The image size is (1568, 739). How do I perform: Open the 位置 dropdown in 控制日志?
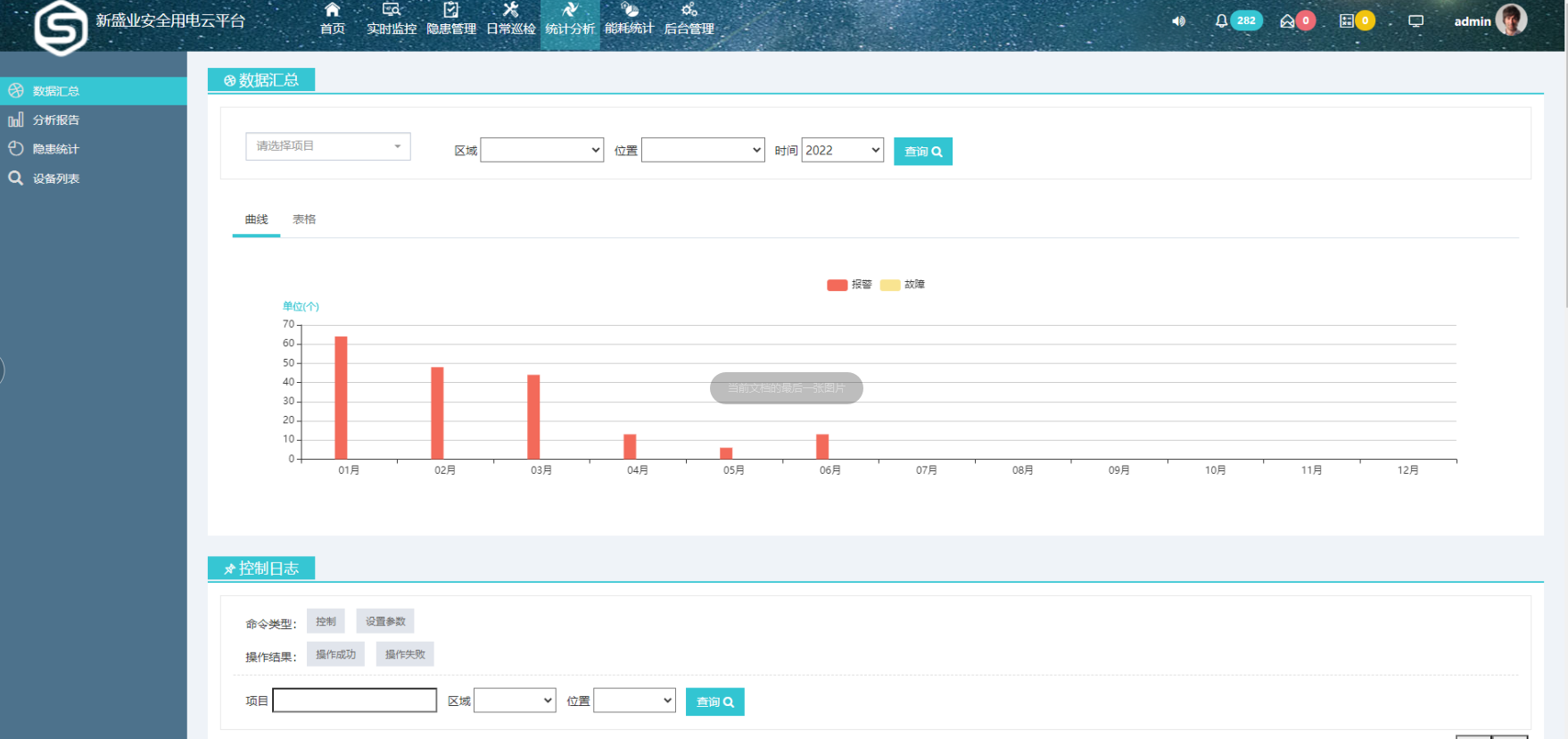coord(635,701)
